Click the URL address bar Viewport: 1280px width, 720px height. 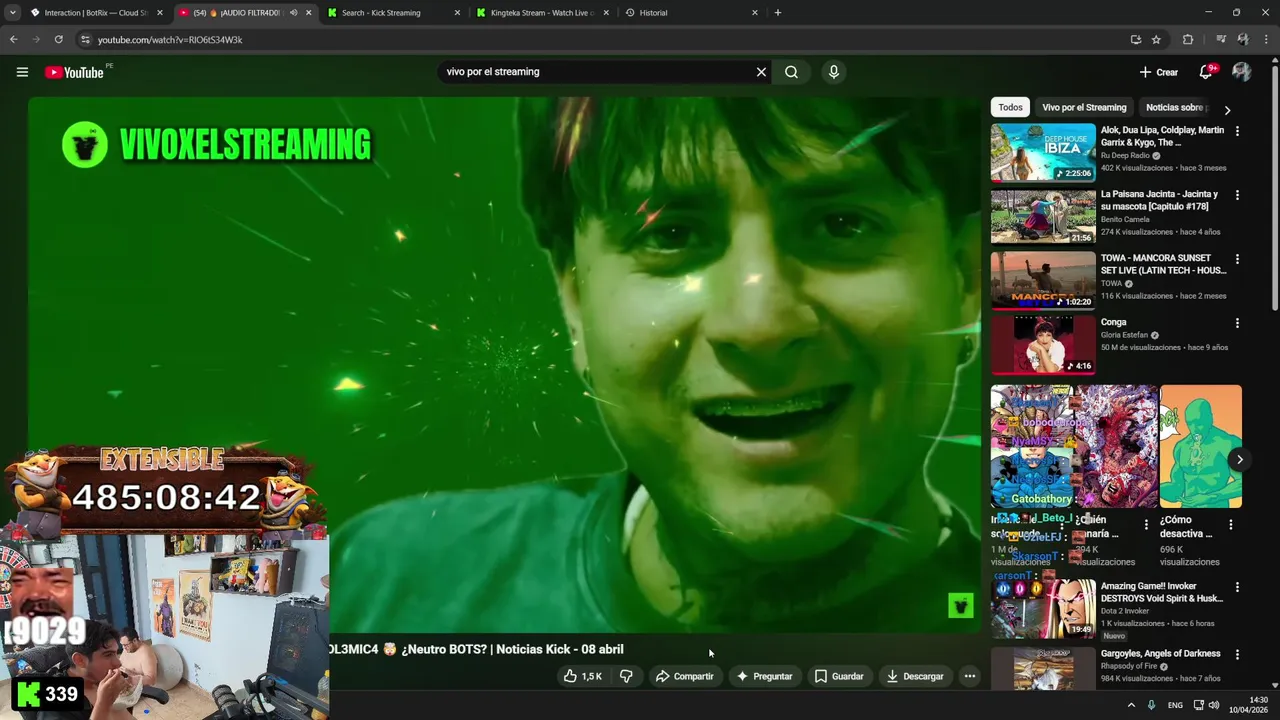click(600, 40)
